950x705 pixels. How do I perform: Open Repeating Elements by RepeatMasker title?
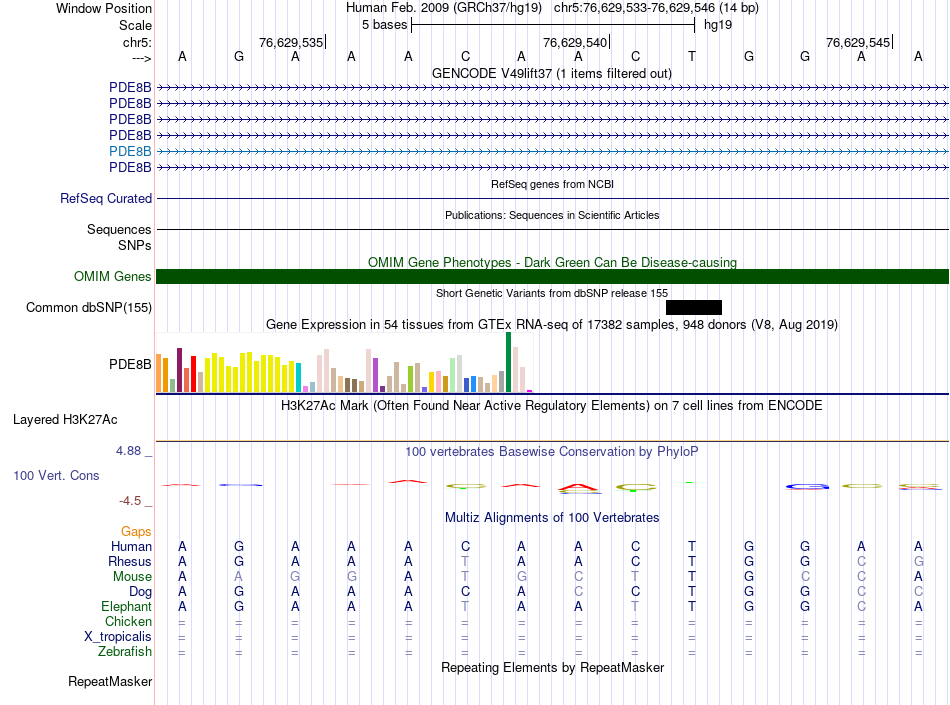[553, 667]
